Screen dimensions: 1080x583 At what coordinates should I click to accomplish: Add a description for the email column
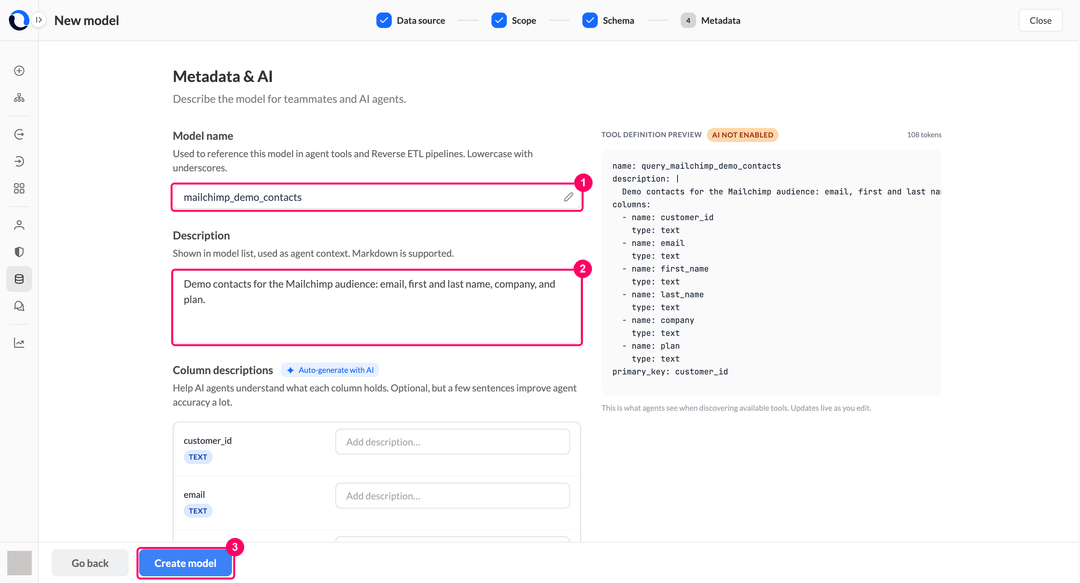coord(453,495)
